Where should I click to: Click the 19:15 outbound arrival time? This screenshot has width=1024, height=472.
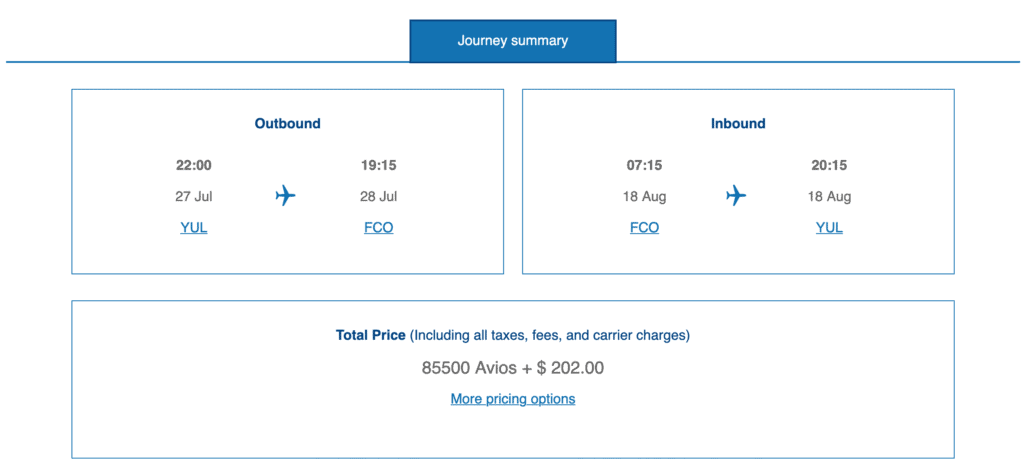point(379,165)
